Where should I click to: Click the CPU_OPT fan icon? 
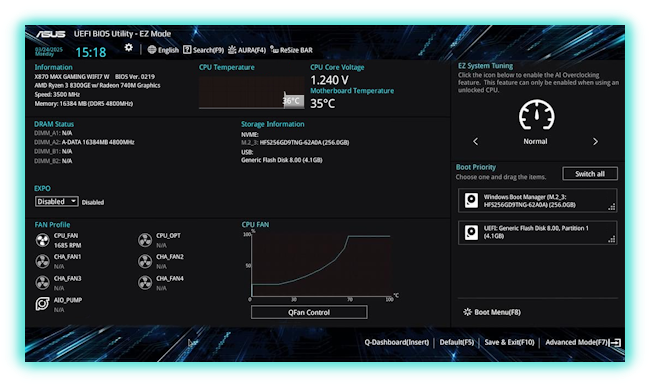pos(145,240)
